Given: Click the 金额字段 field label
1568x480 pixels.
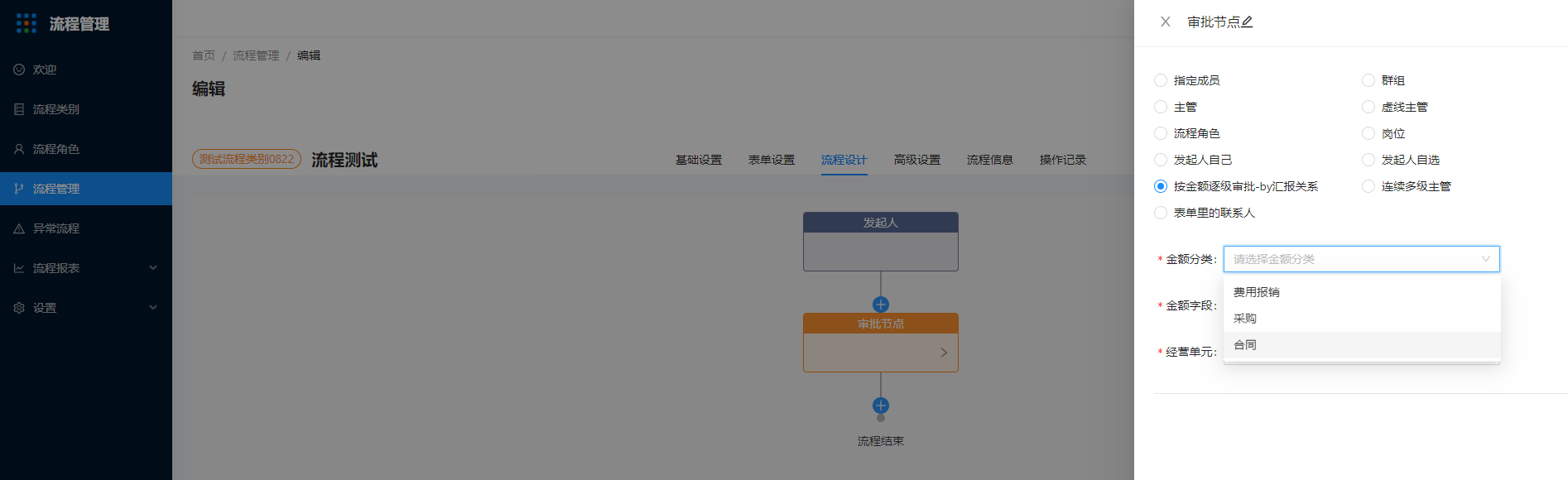Looking at the screenshot, I should point(1188,305).
